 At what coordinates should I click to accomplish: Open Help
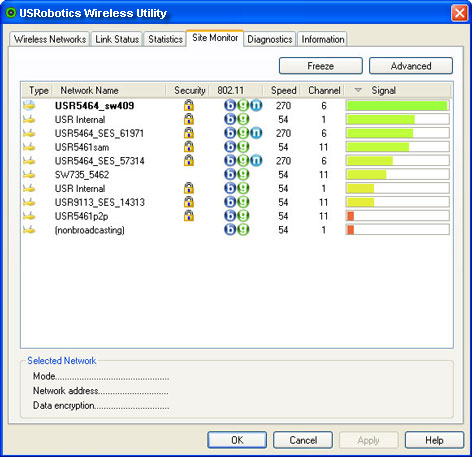tap(434, 440)
